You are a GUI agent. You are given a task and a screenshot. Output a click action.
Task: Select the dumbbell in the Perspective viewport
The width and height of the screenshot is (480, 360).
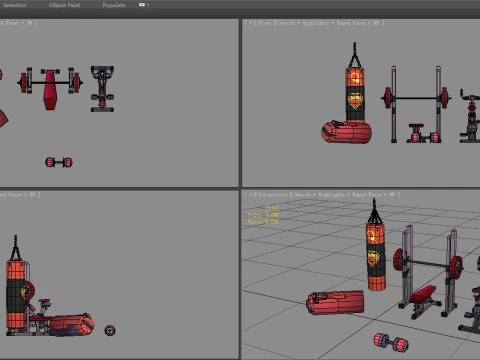391,342
